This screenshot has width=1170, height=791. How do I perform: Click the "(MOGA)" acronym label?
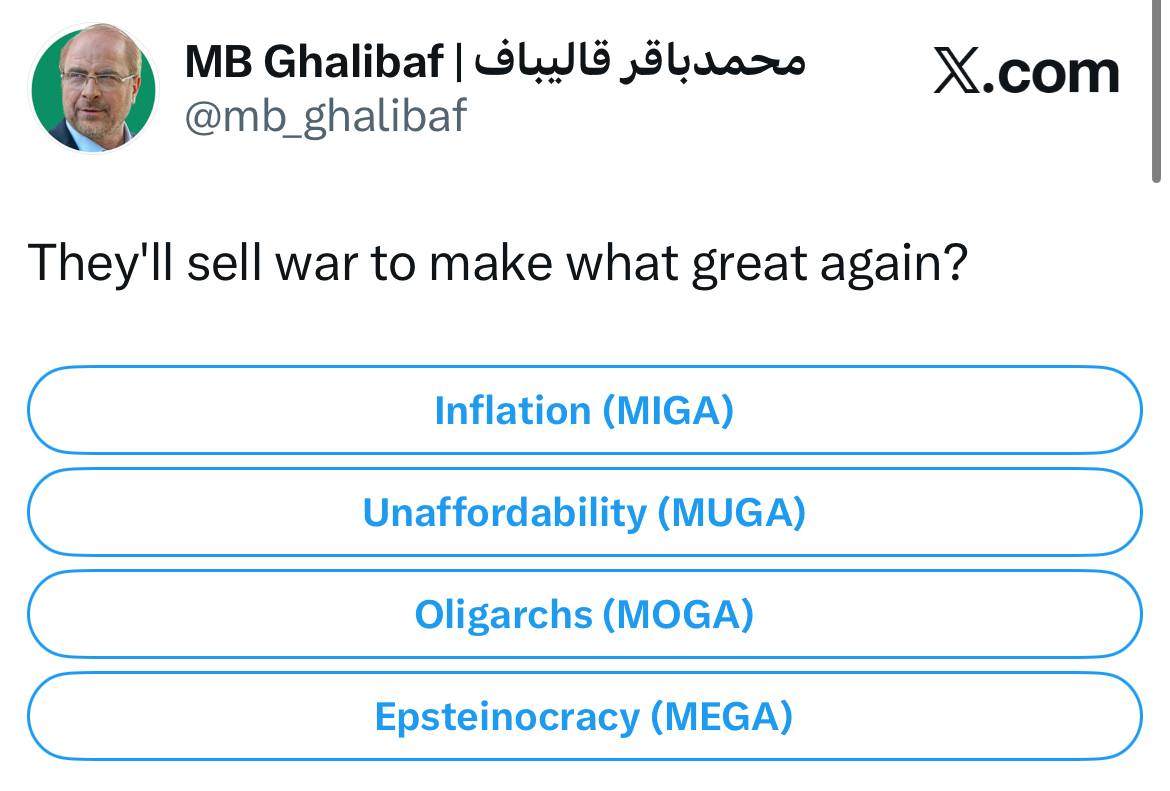click(678, 614)
